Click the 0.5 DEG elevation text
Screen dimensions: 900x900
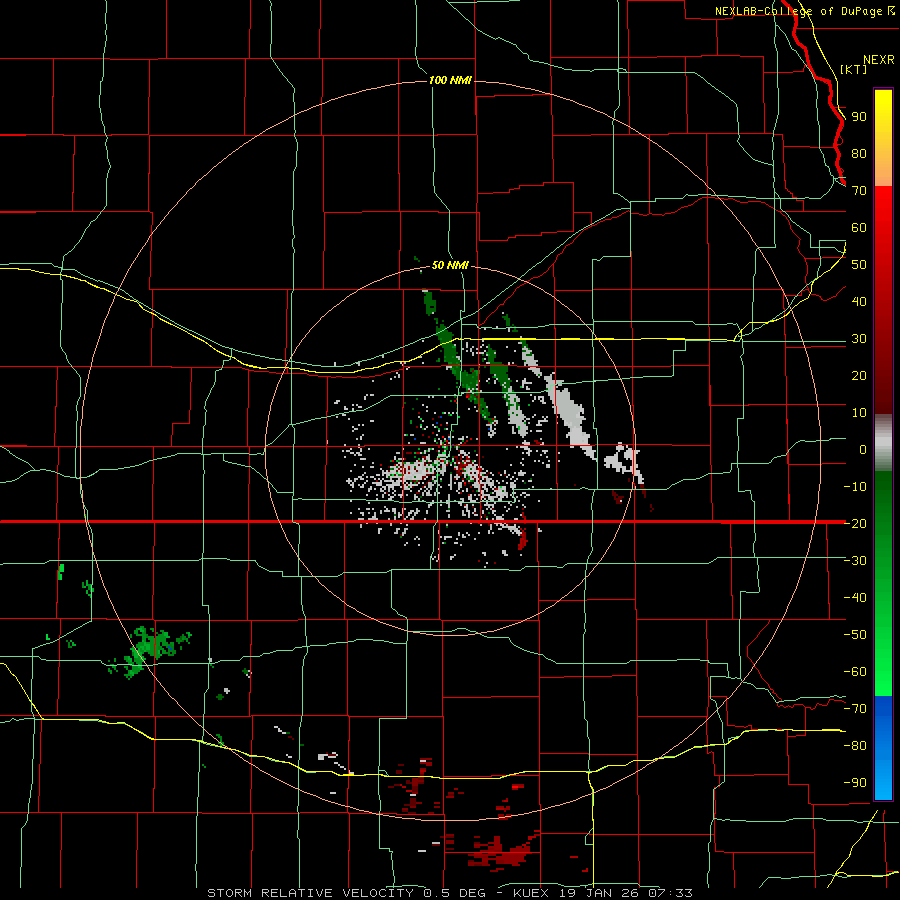tap(455, 893)
